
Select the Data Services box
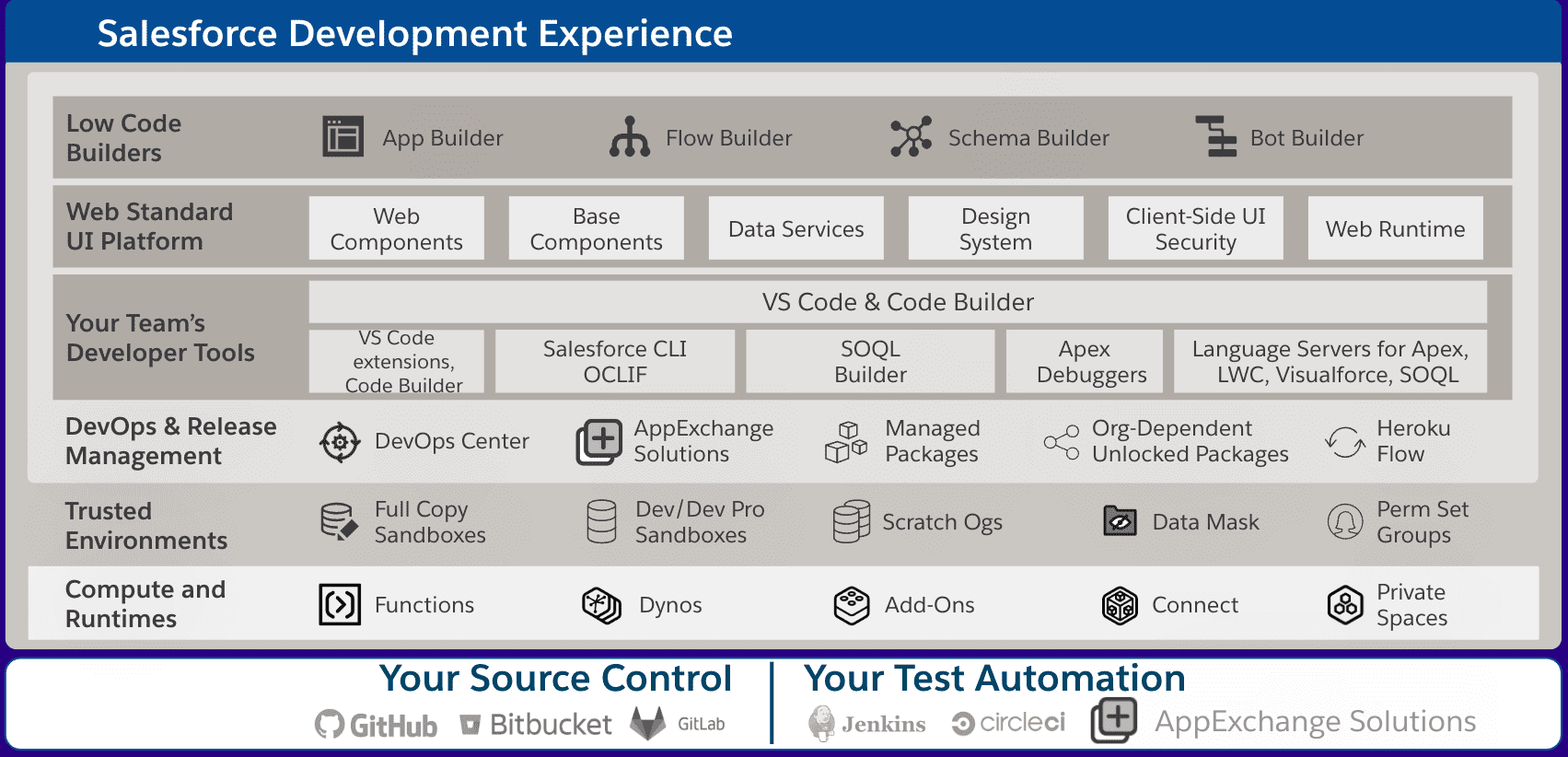pos(796,228)
